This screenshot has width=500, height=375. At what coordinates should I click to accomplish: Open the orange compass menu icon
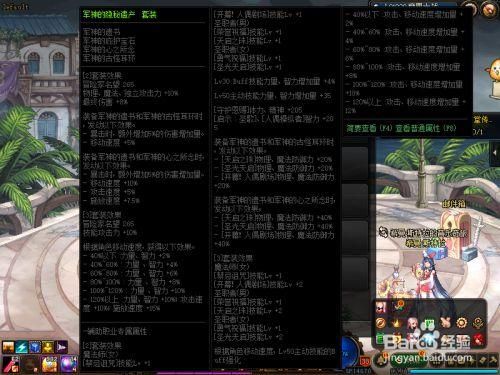click(380, 323)
